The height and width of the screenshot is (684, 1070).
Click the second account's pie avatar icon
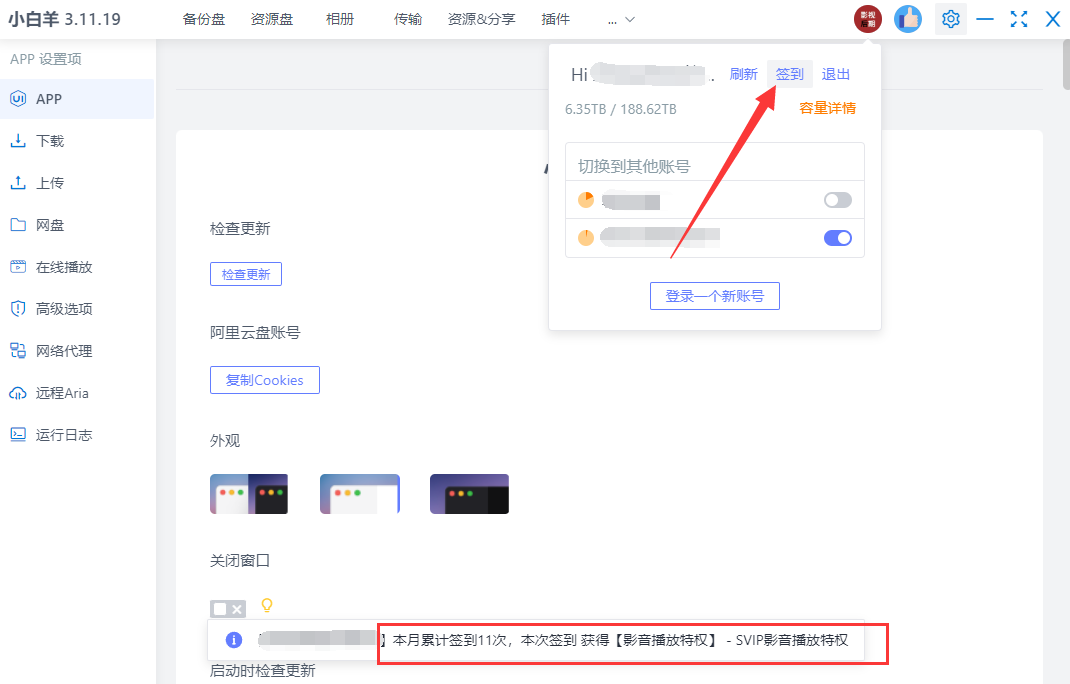pyautogui.click(x=586, y=238)
